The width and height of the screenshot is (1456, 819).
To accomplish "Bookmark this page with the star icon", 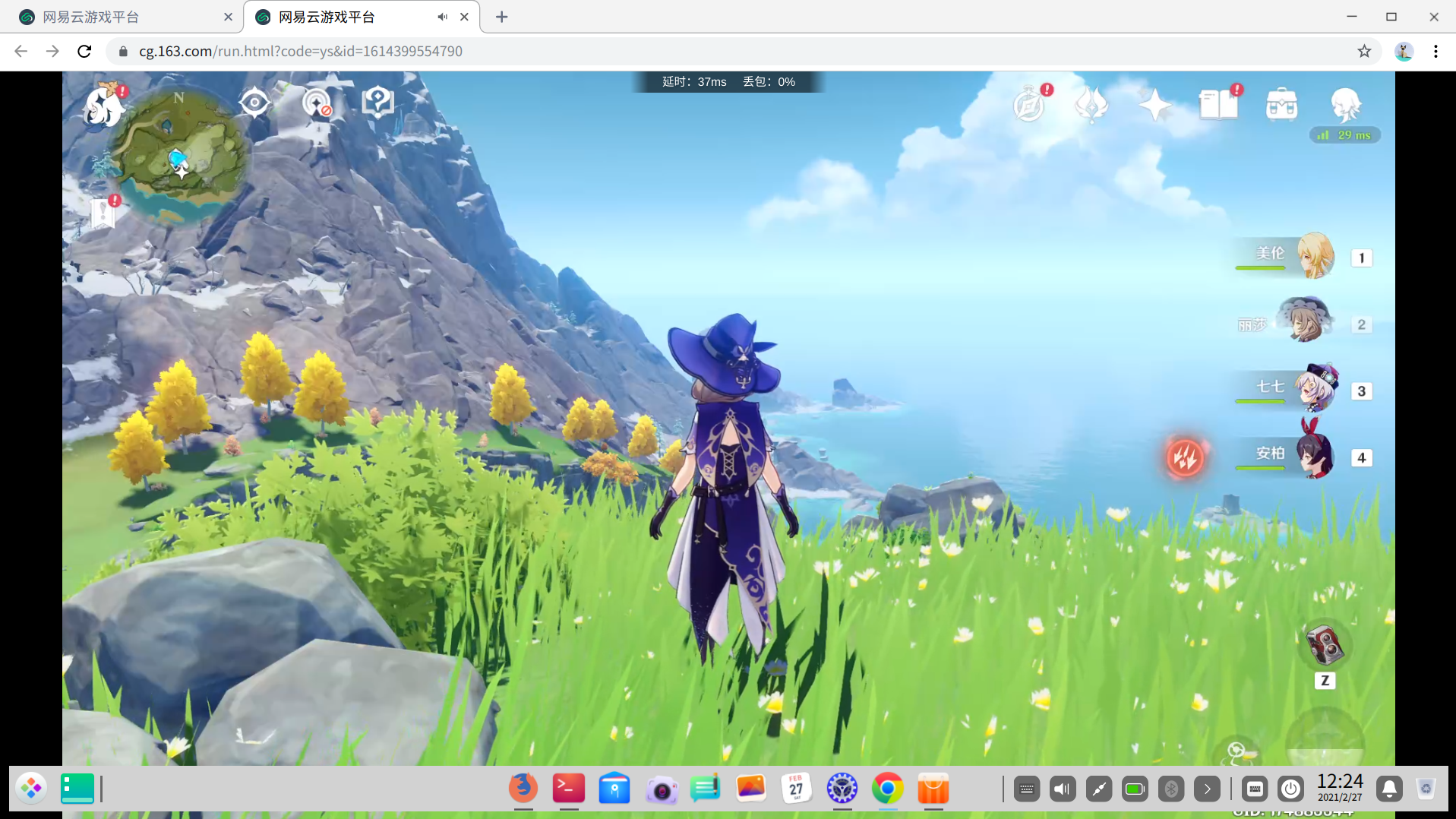I will click(x=1364, y=51).
